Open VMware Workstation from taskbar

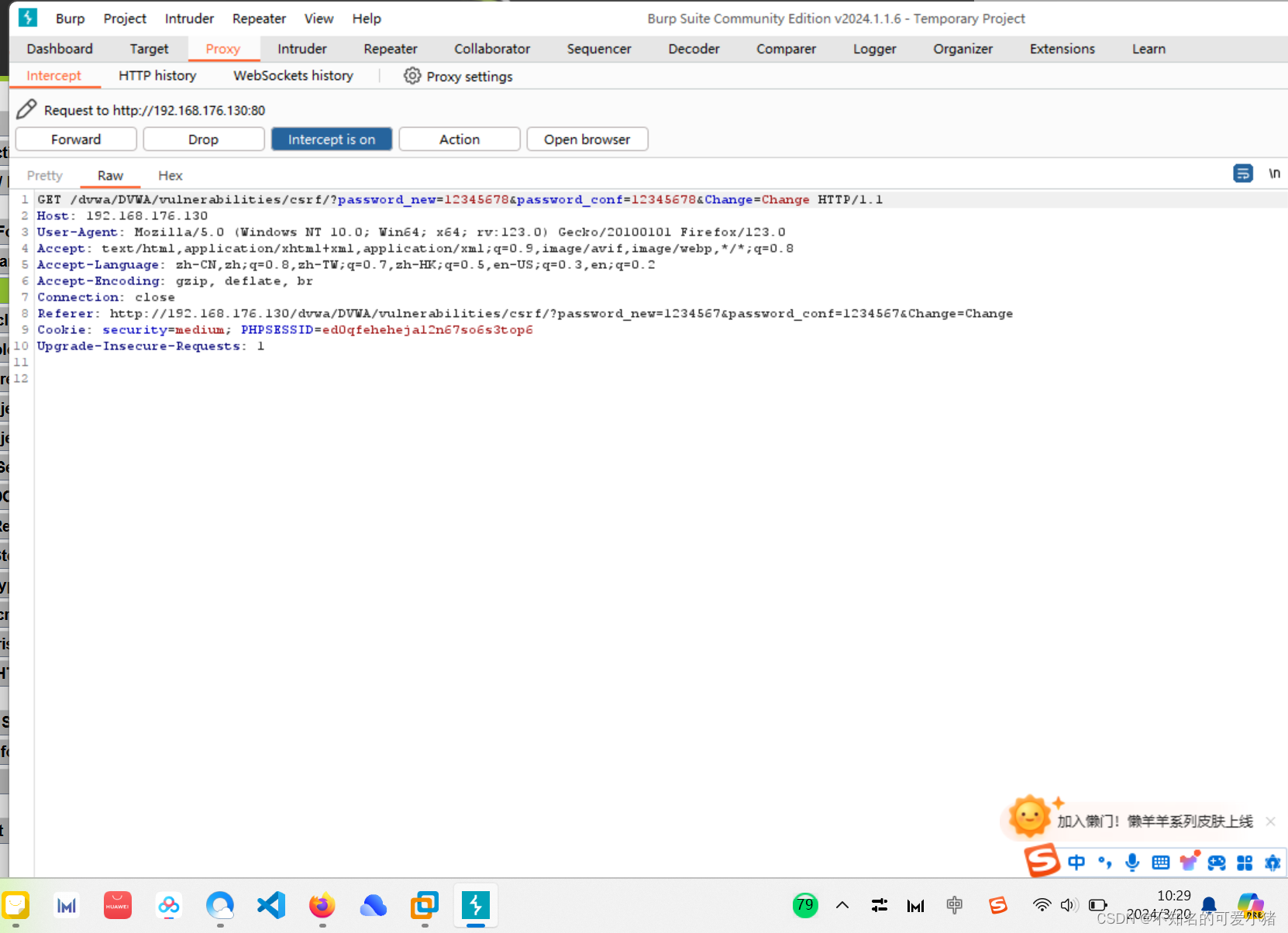425,905
